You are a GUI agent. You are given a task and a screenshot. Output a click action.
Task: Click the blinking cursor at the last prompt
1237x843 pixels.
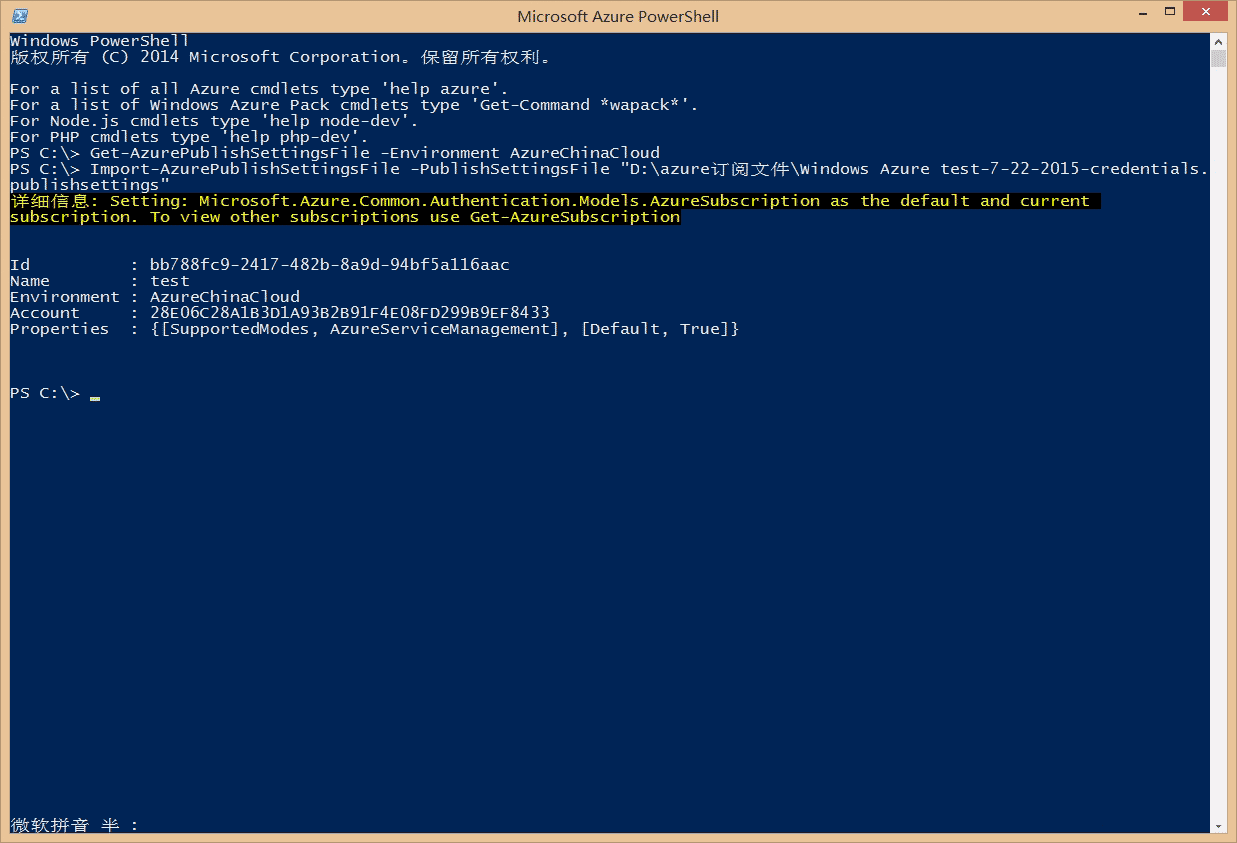pyautogui.click(x=95, y=396)
